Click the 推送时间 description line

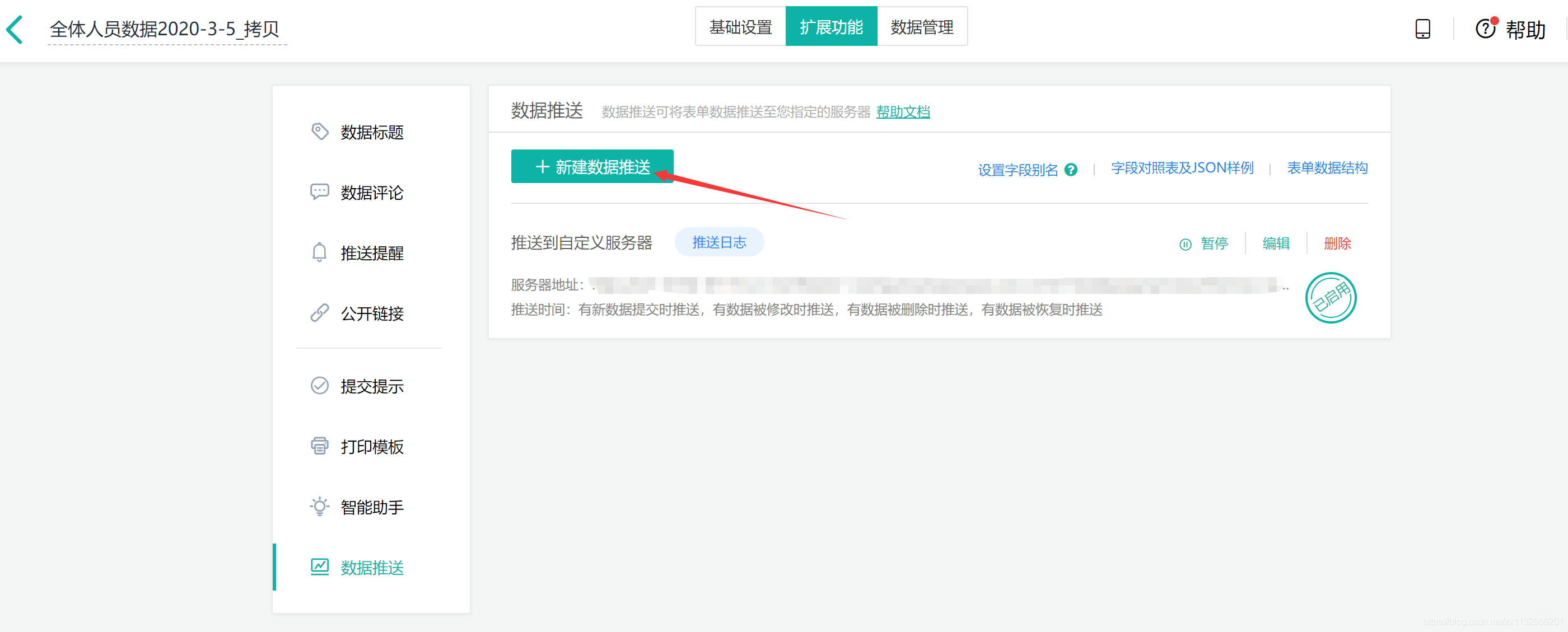pos(806,310)
